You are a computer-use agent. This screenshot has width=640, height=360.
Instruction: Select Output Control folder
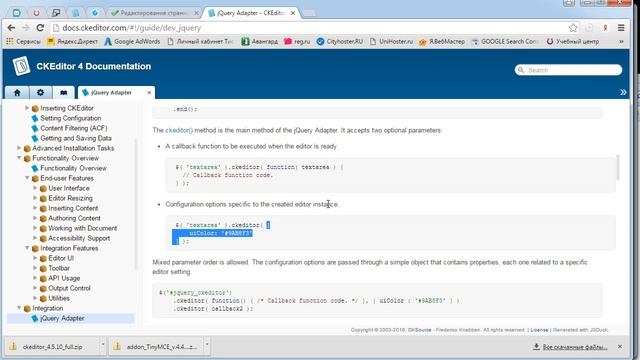coord(69,288)
